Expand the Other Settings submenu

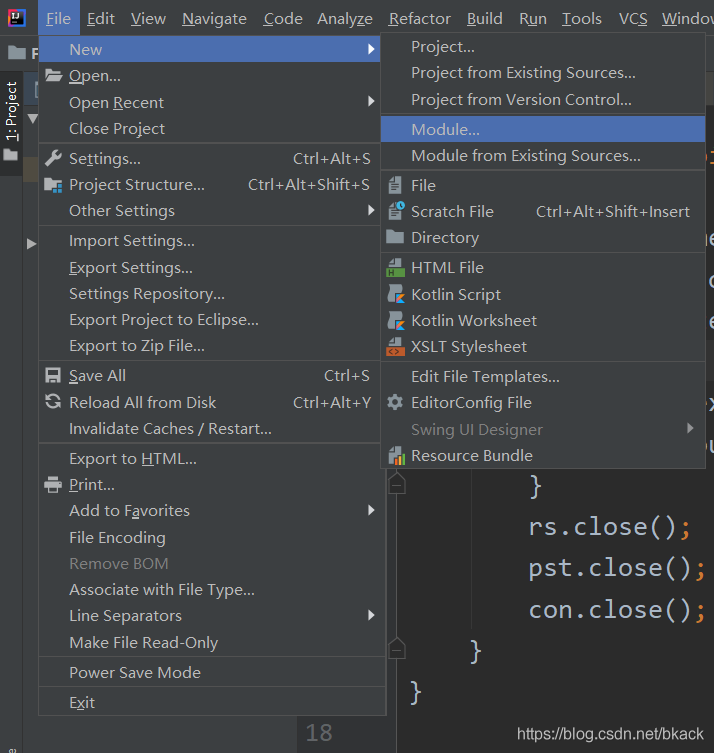tap(371, 211)
